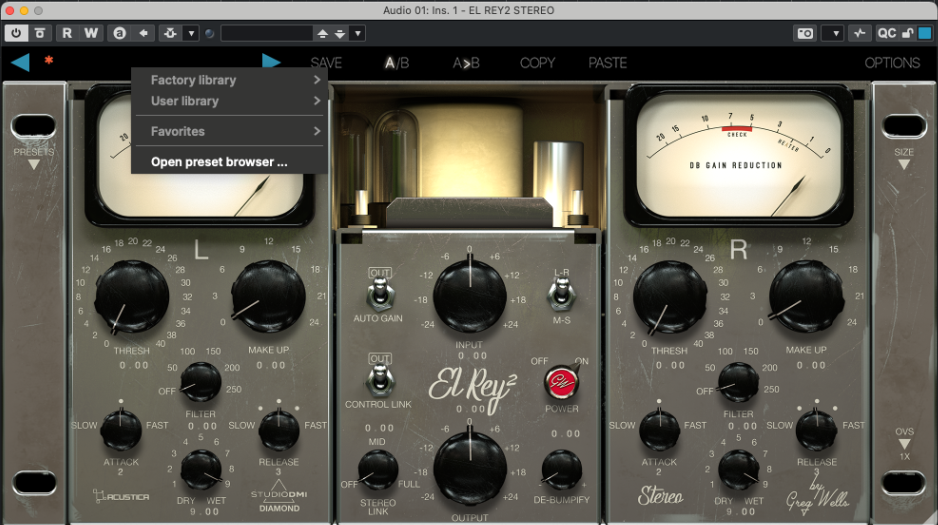Expand the Factory library submenu

[x=230, y=80]
